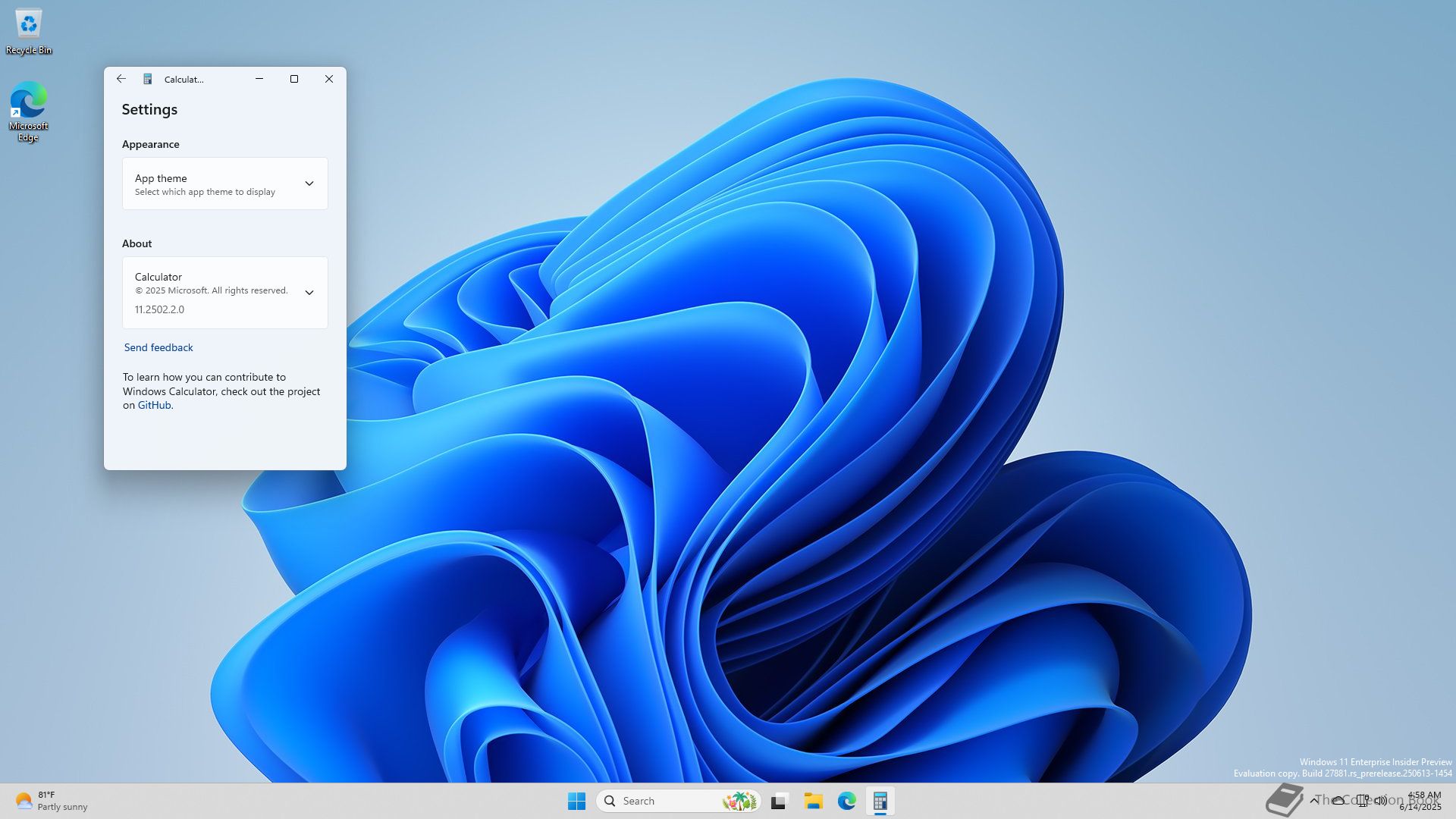This screenshot has height=819, width=1456.
Task: Click the Calculator taskbar icon
Action: point(880,801)
